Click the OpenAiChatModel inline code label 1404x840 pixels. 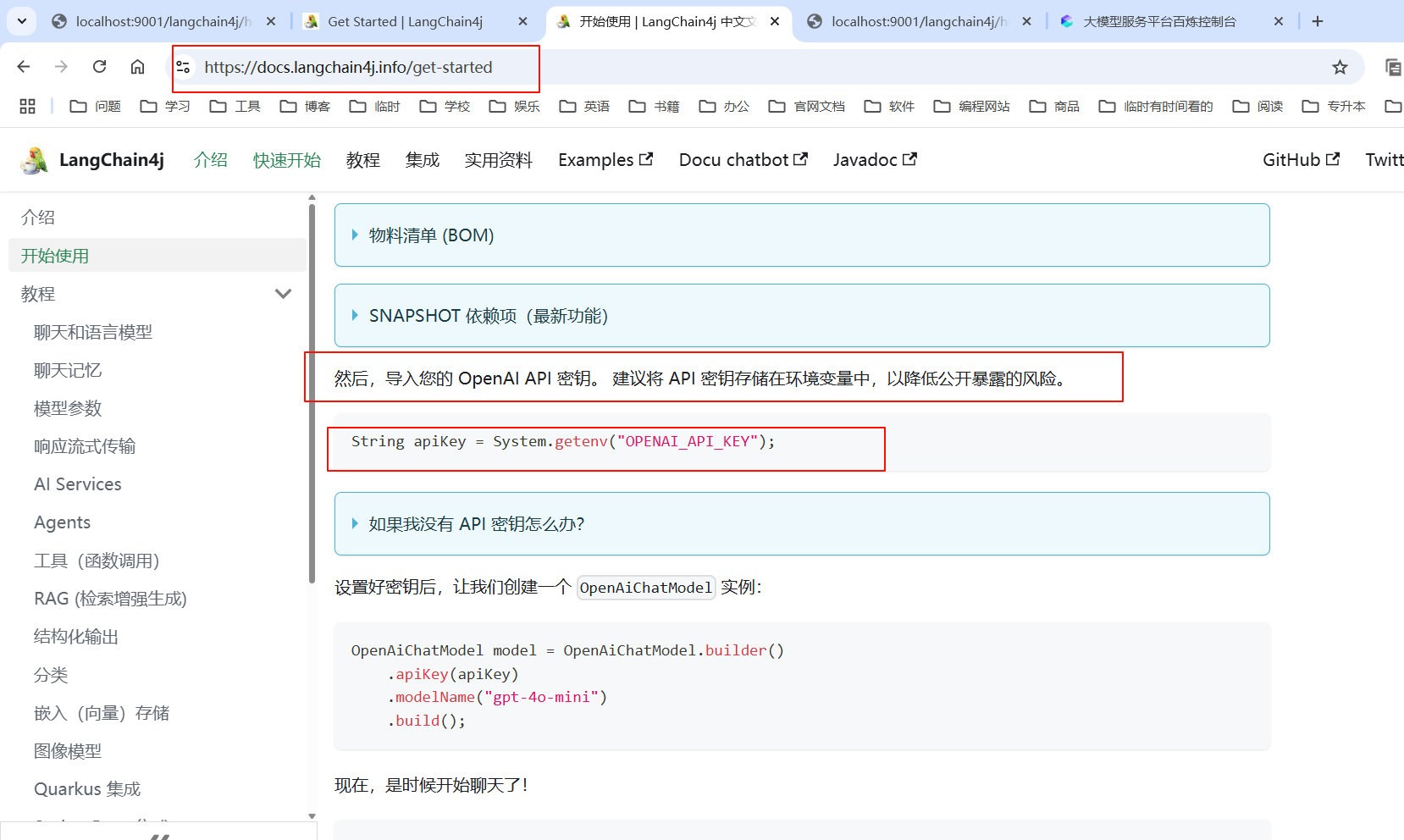[646, 588]
